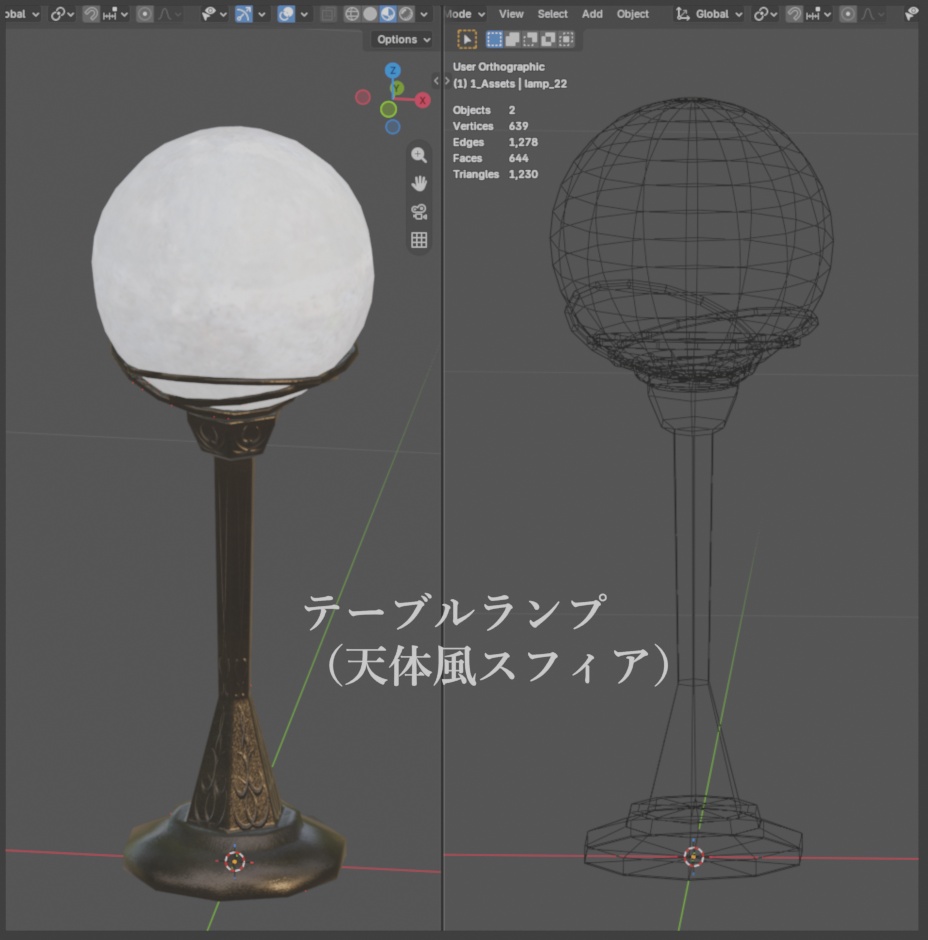Expand gizmo options arrow next to gizmo button

pyautogui.click(x=261, y=14)
